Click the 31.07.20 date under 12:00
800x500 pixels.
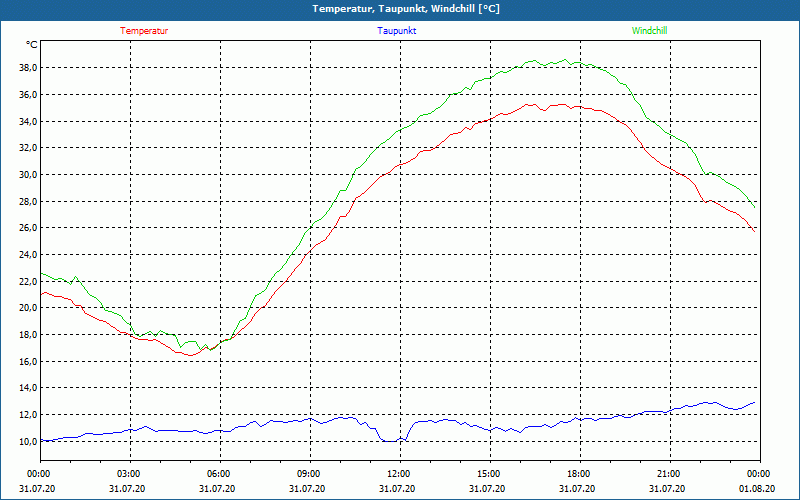397,489
